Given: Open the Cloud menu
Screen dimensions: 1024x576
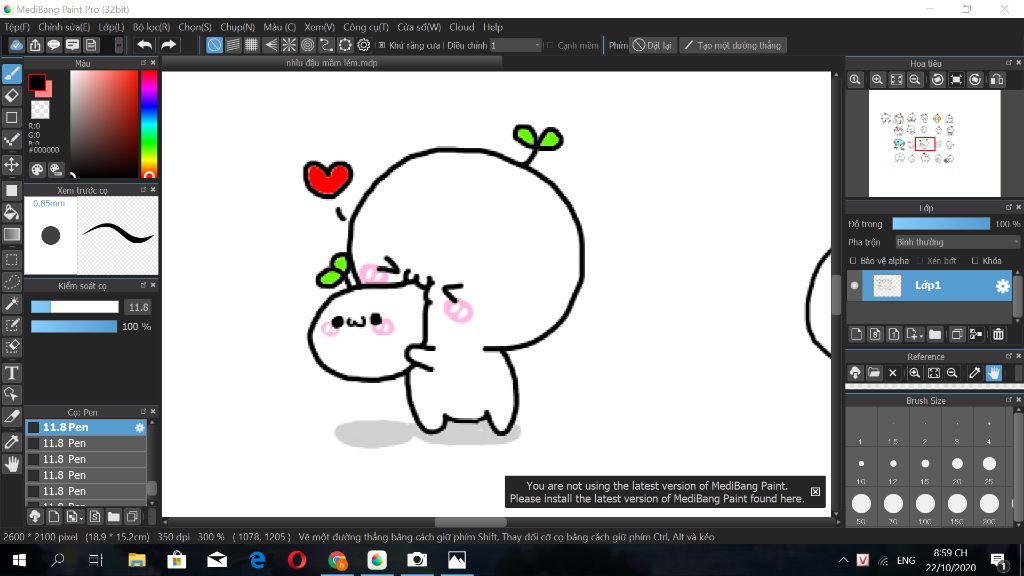Looking at the screenshot, I should click(462, 27).
